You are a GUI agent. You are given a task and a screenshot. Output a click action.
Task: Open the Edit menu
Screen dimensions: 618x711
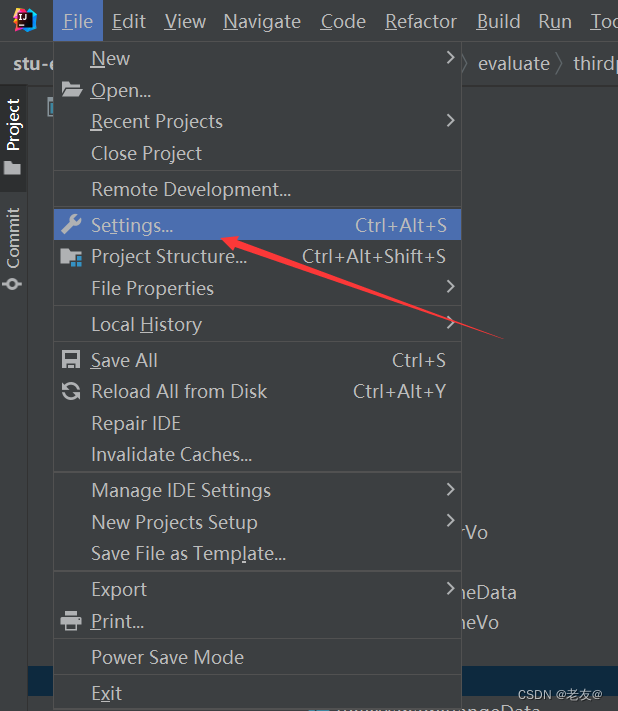129,21
